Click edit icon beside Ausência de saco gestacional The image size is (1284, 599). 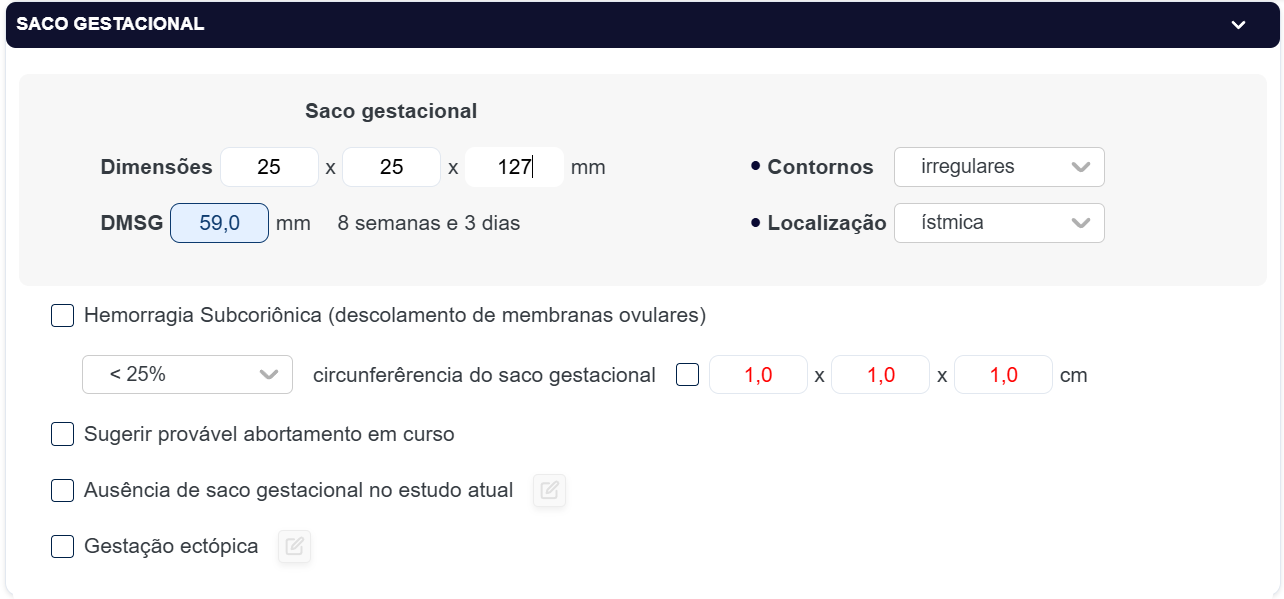click(x=549, y=491)
